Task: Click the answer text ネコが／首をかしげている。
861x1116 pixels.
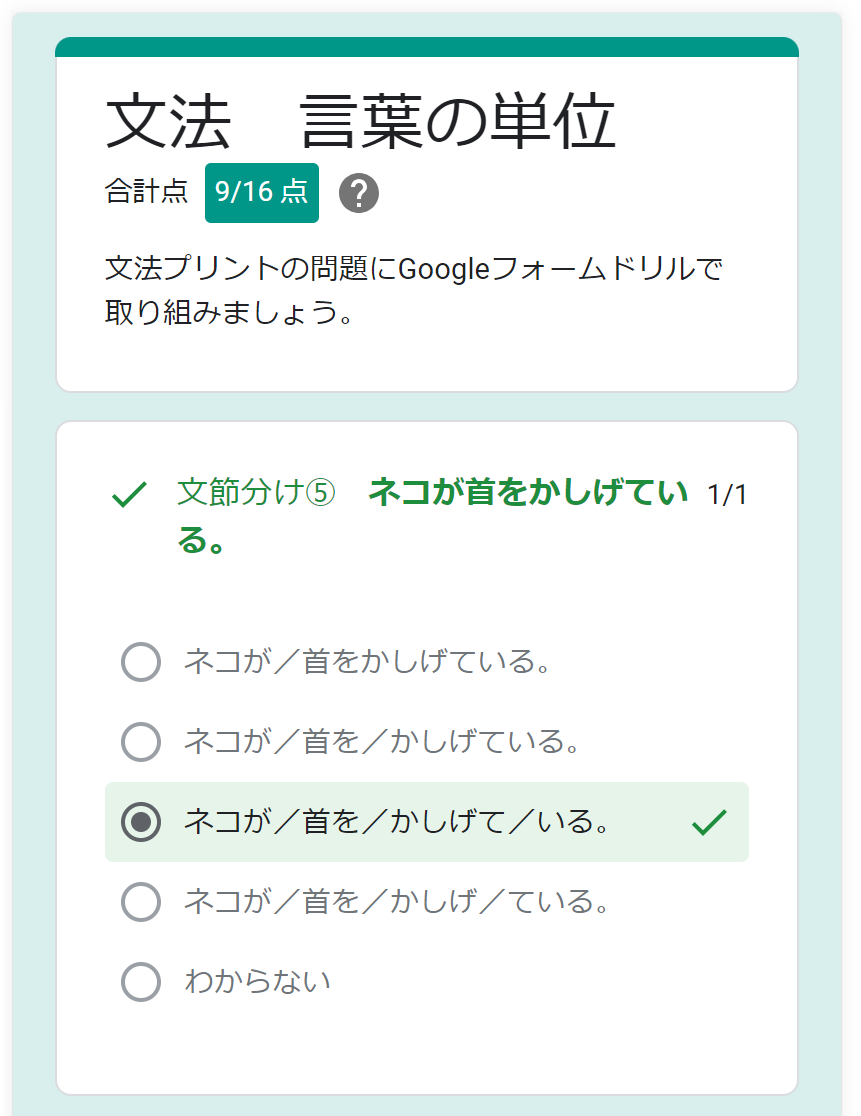Action: 367,662
